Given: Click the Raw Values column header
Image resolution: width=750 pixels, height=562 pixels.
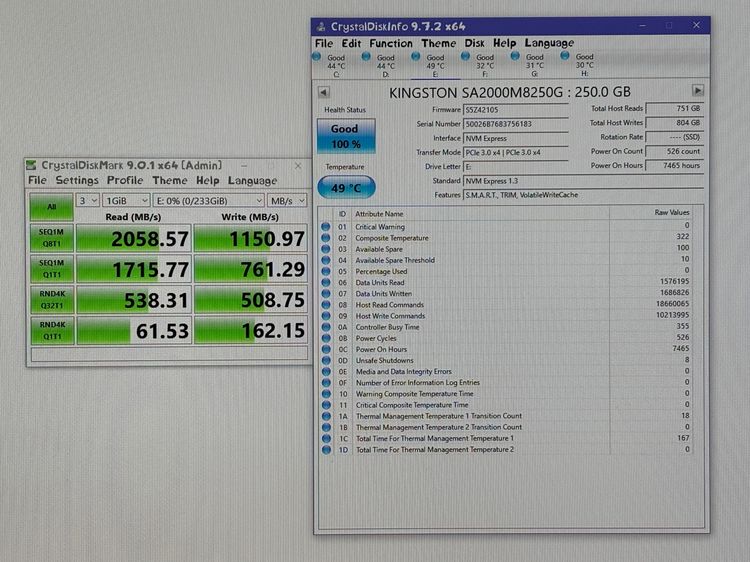Looking at the screenshot, I should pos(672,212).
